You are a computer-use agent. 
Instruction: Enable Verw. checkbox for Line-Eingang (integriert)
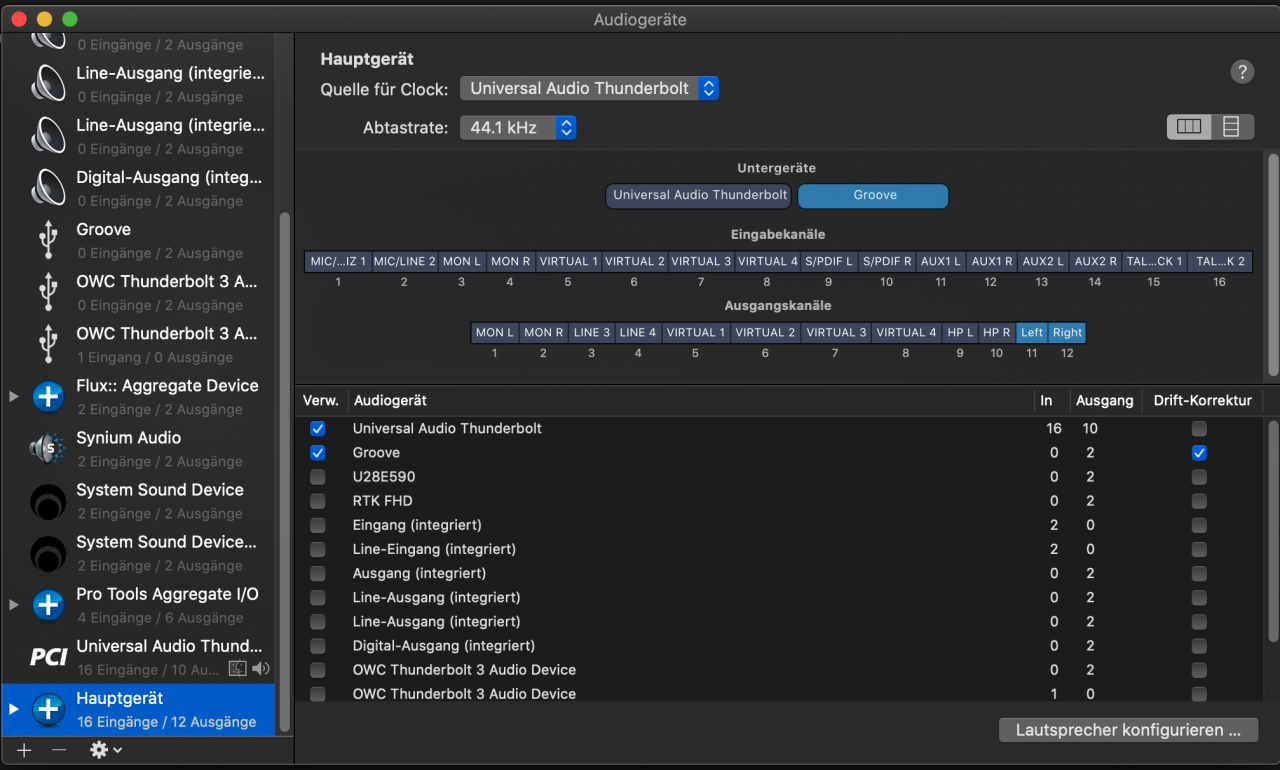(318, 549)
